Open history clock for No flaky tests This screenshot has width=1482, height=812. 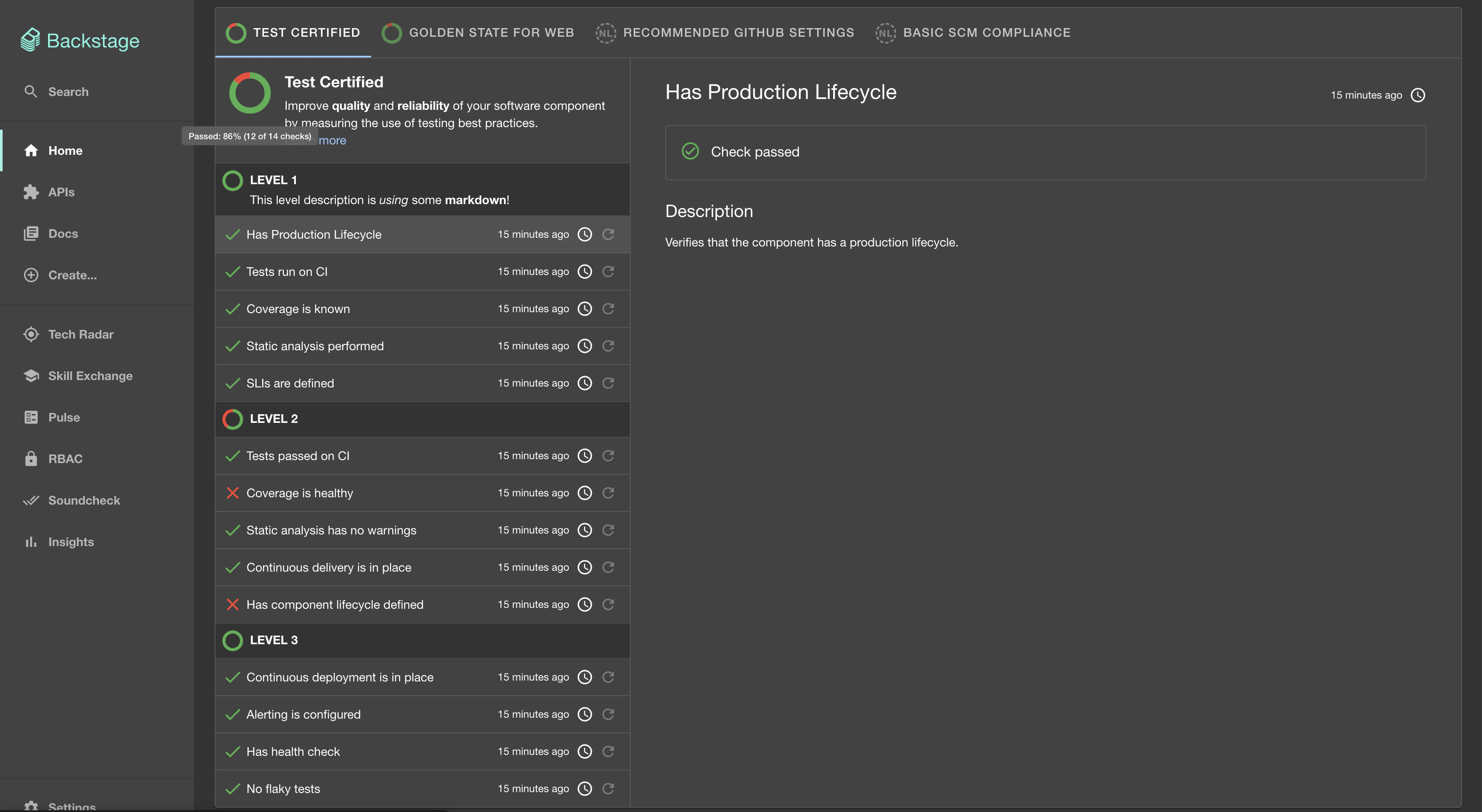[x=584, y=788]
